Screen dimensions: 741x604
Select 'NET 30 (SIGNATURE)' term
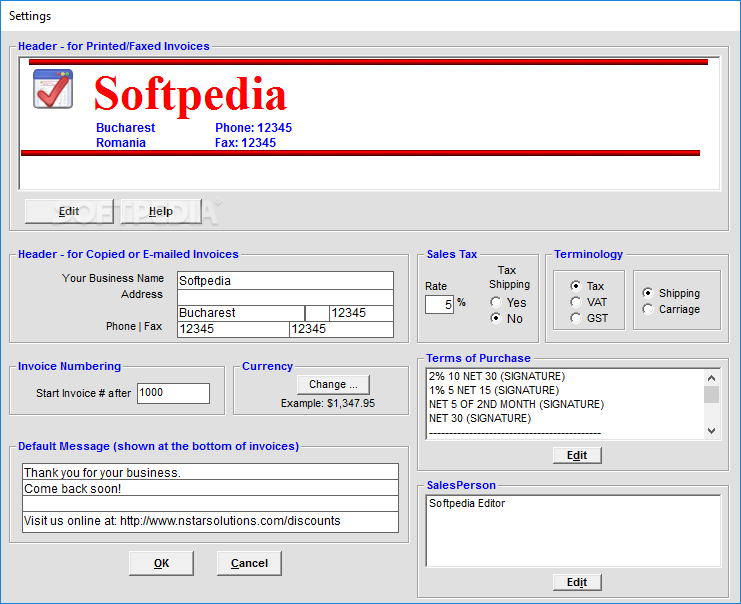coord(480,419)
